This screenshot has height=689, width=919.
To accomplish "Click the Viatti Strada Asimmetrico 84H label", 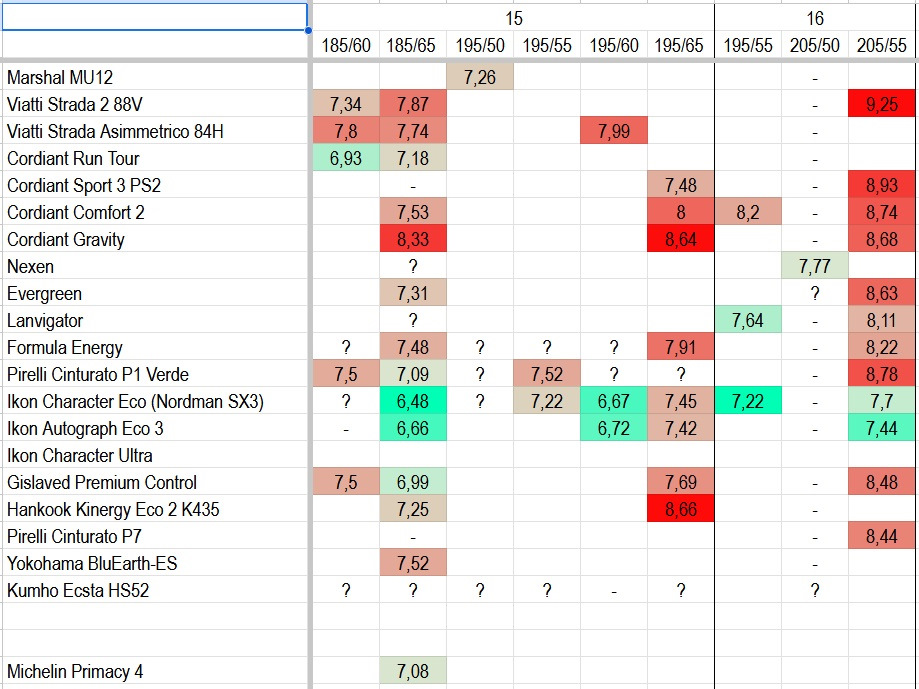I will (x=115, y=131).
